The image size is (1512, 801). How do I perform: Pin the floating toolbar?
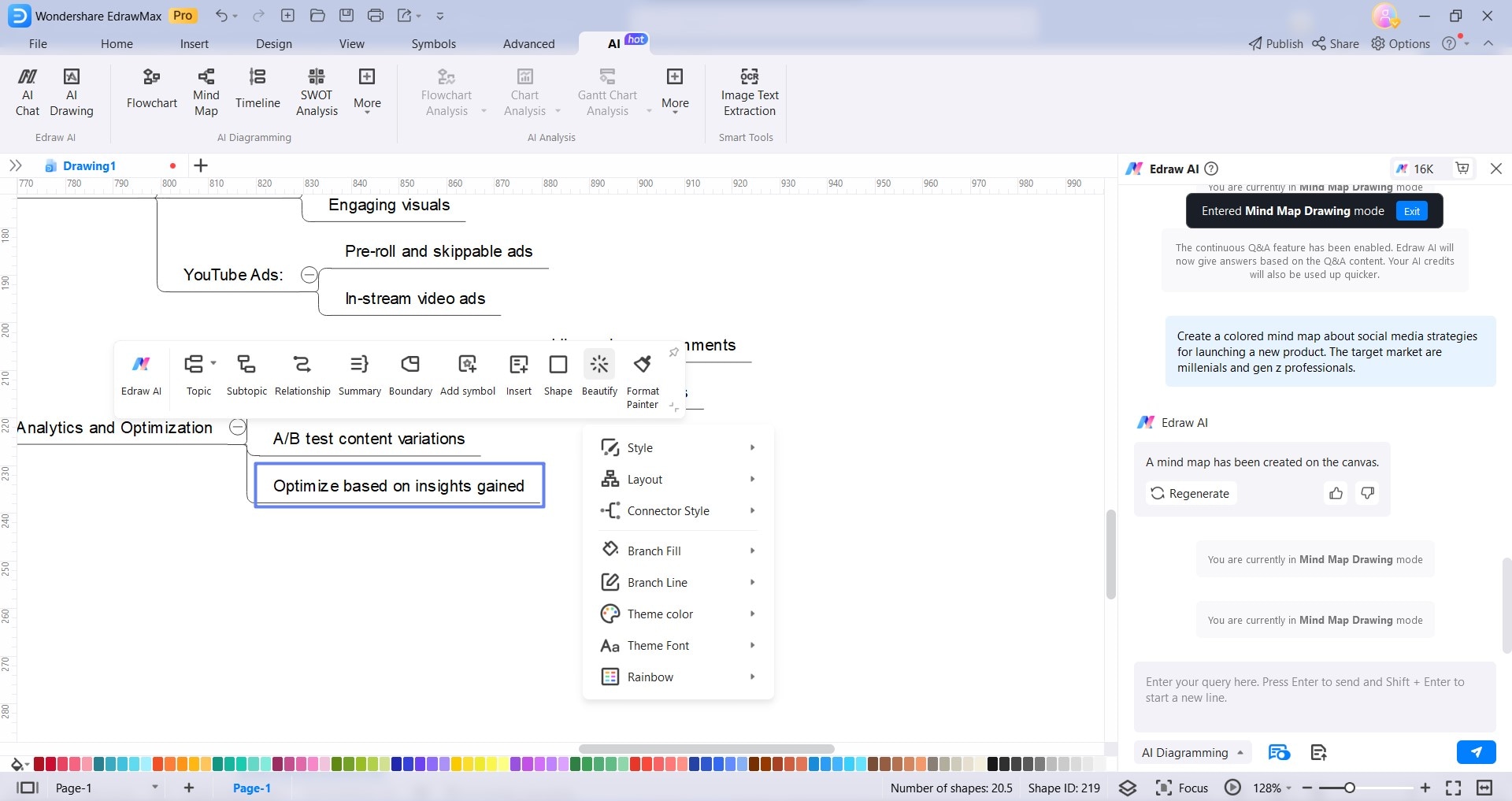click(673, 352)
